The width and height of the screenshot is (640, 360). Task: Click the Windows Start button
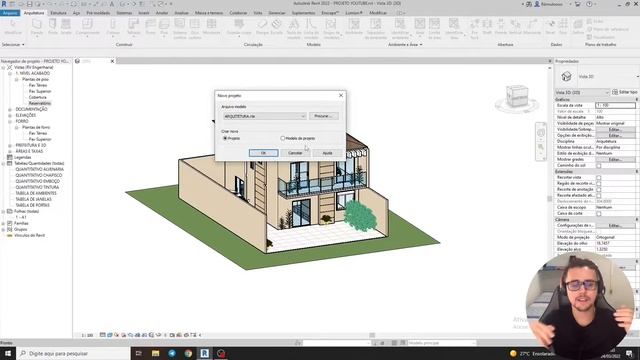click(8, 353)
